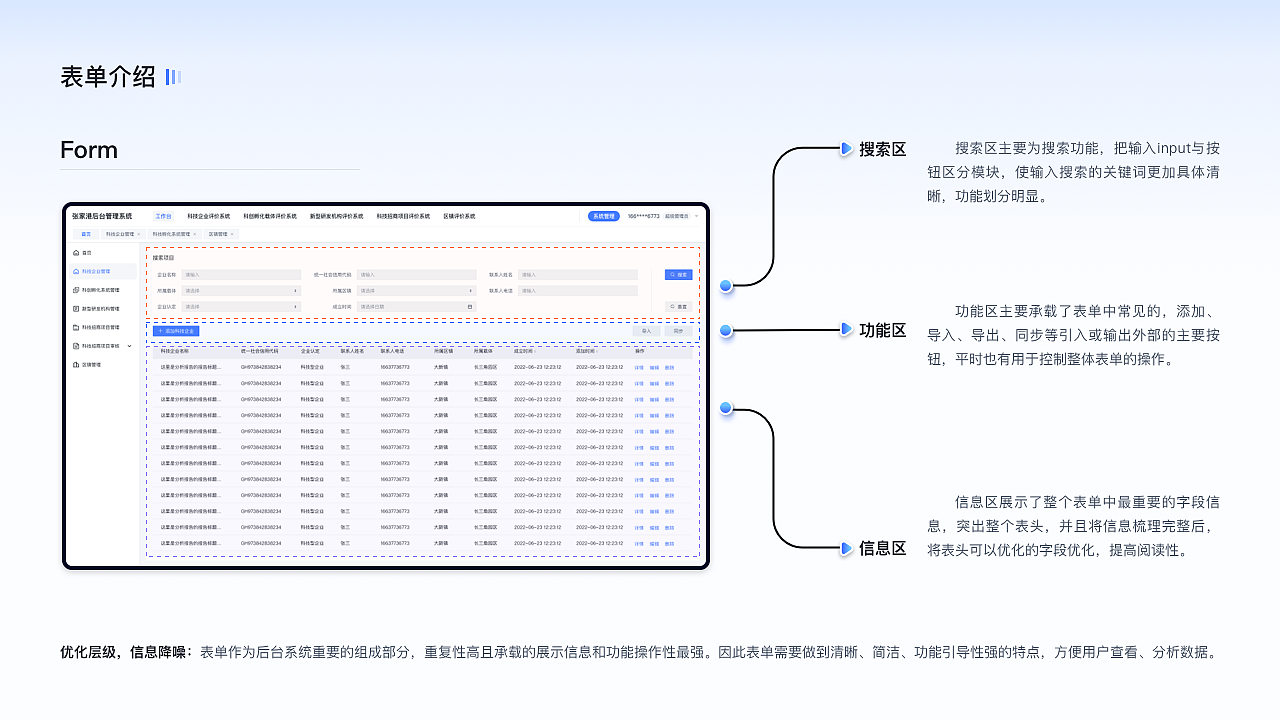Click the 所属载体 column header

point(483,351)
